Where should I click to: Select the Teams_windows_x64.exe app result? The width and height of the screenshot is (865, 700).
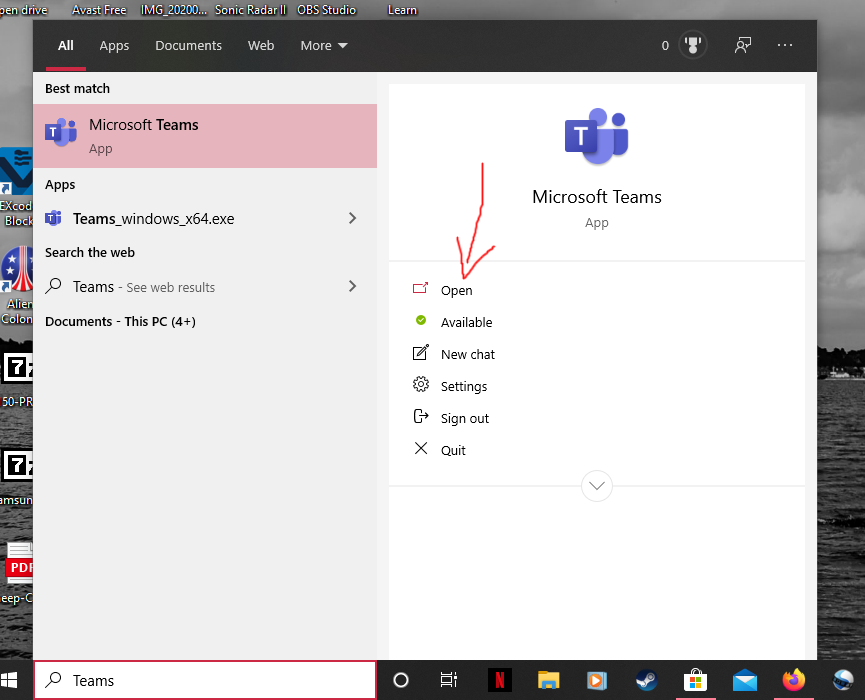pos(205,218)
